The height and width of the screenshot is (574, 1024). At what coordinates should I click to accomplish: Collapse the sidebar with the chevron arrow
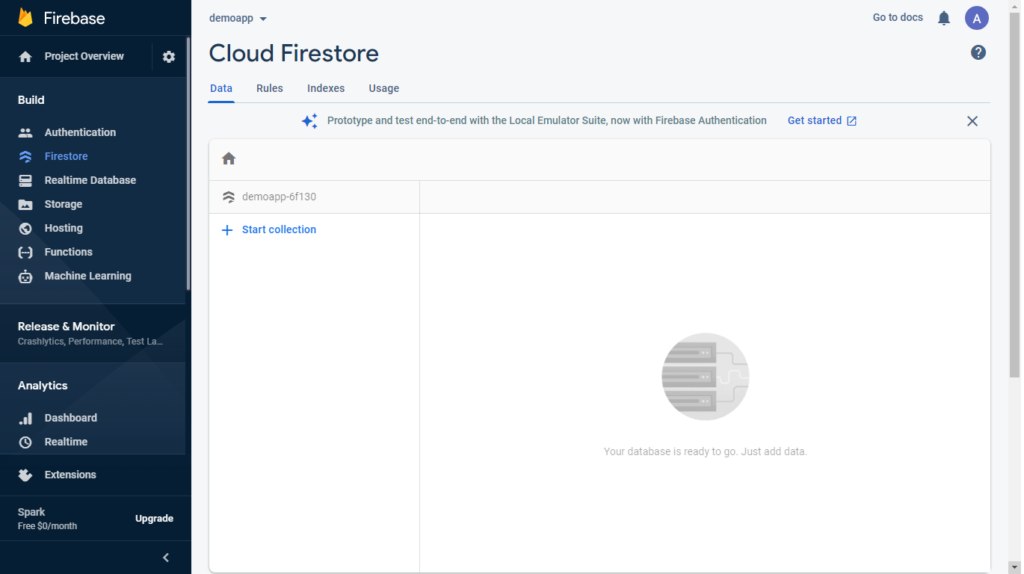coord(166,558)
